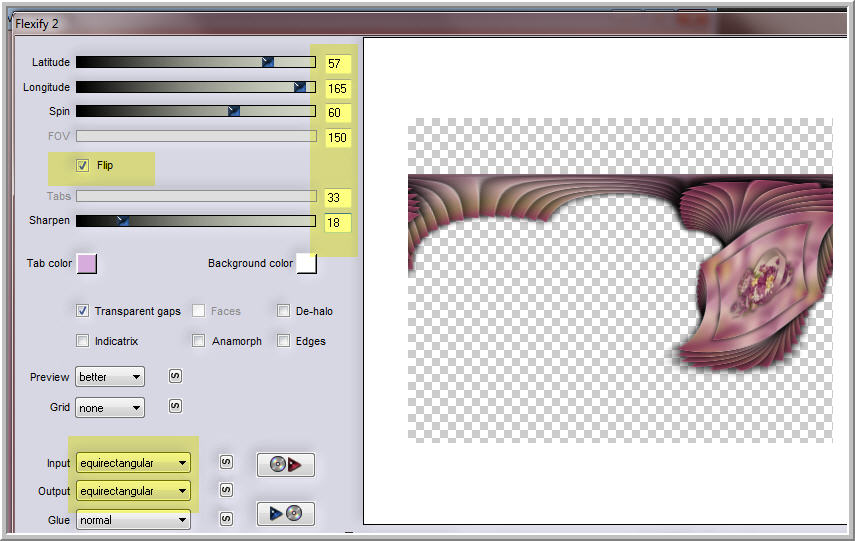Open the Background color swatch

click(306, 263)
